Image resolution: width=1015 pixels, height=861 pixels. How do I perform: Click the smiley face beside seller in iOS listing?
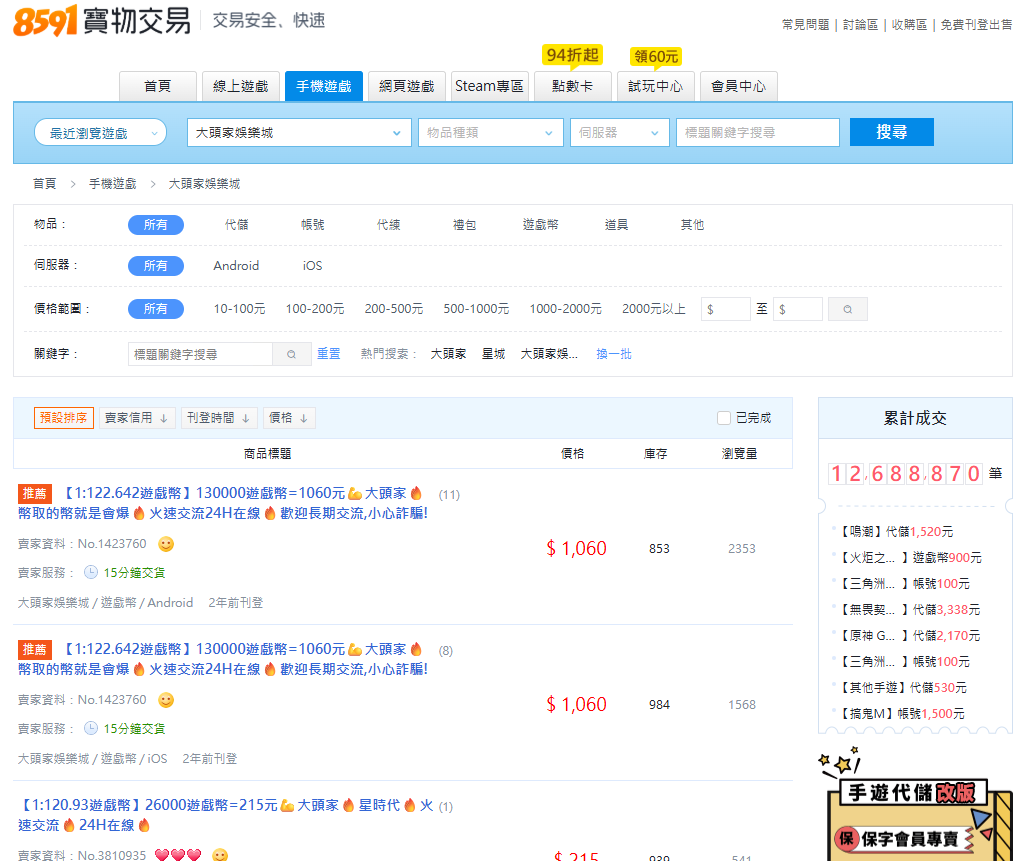[x=166, y=700]
